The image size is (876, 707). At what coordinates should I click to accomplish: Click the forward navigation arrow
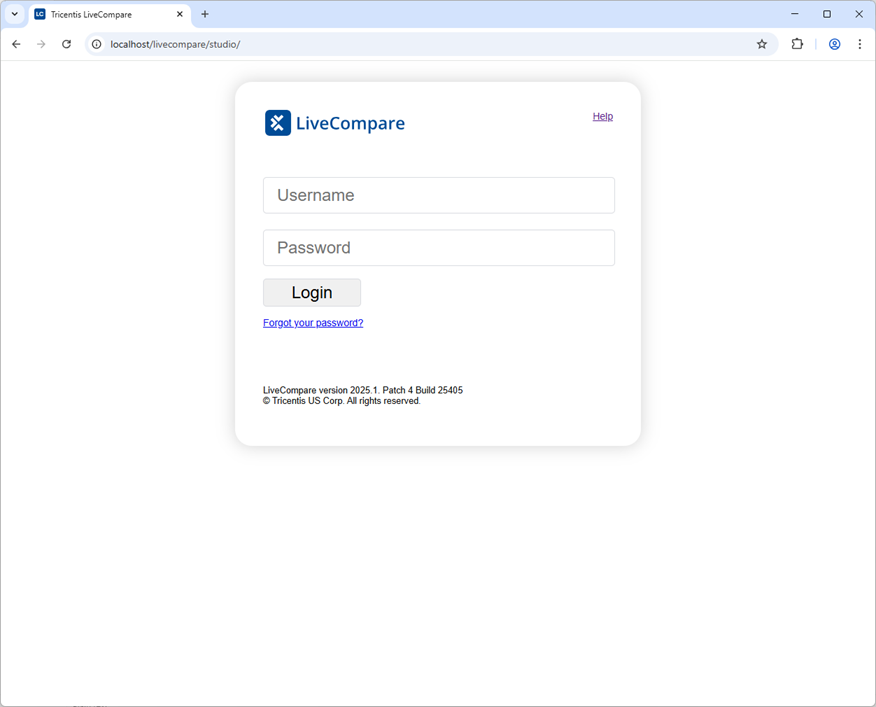[x=40, y=44]
